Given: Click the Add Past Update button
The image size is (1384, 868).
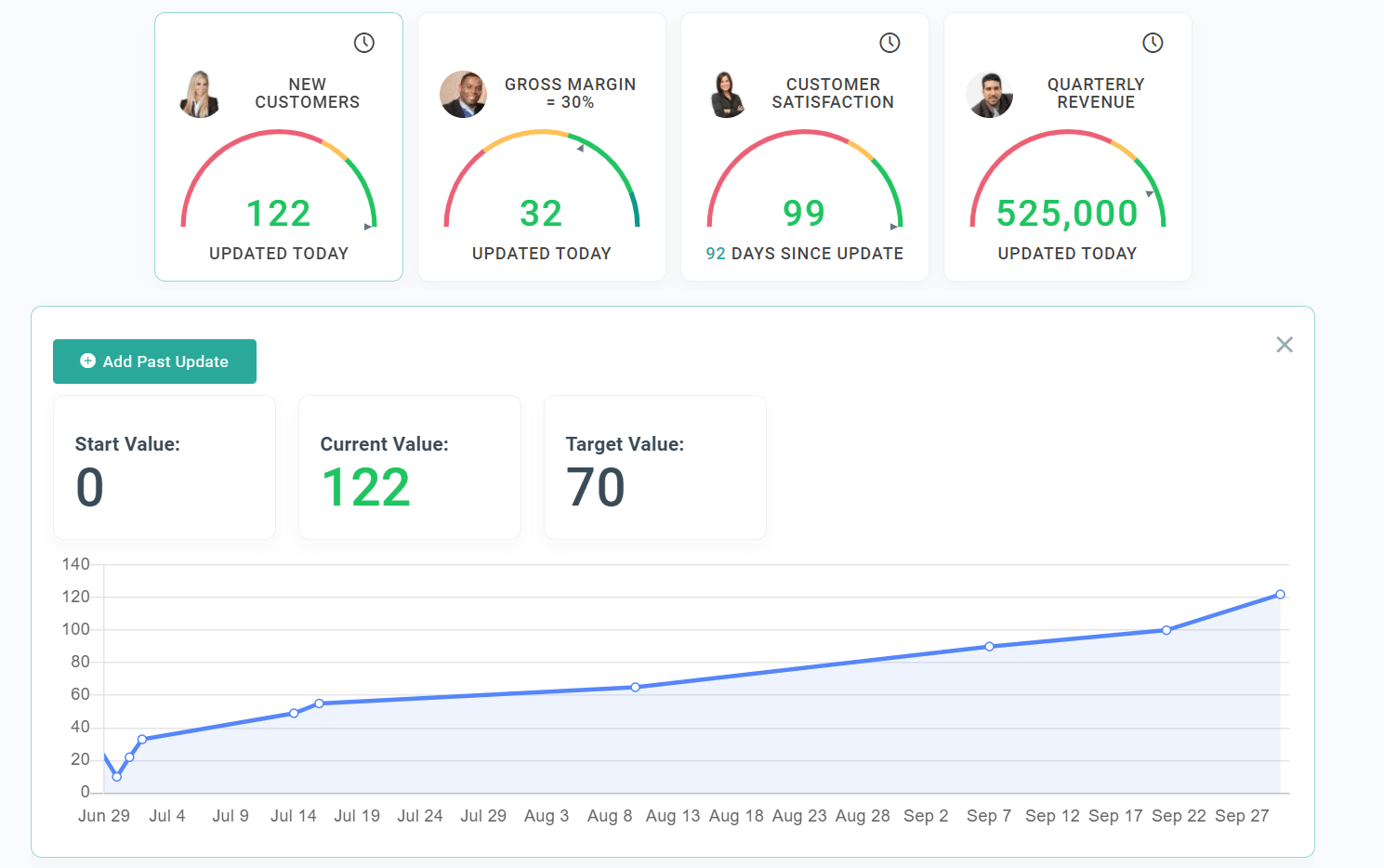Looking at the screenshot, I should pos(154,361).
